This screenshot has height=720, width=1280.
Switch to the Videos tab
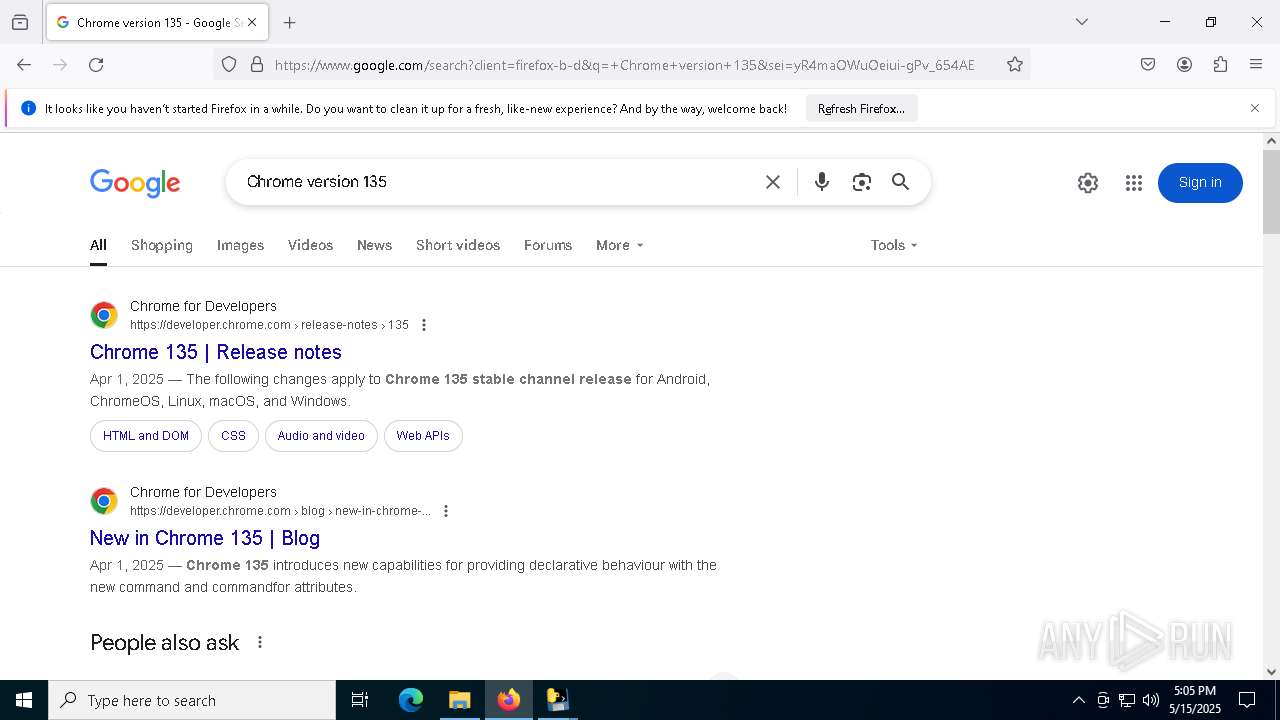[x=310, y=245]
